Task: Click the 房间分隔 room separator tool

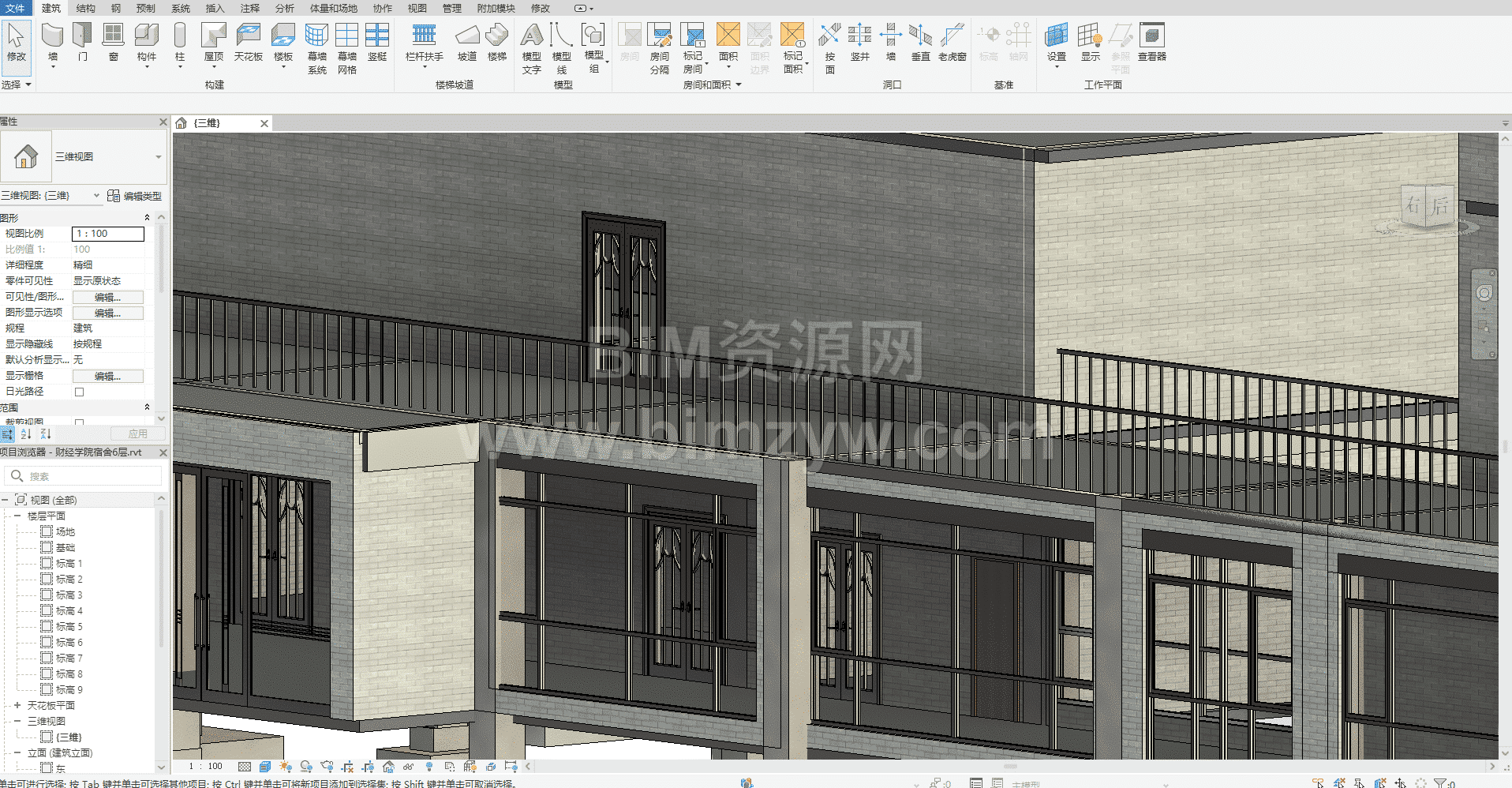Action: tap(660, 48)
